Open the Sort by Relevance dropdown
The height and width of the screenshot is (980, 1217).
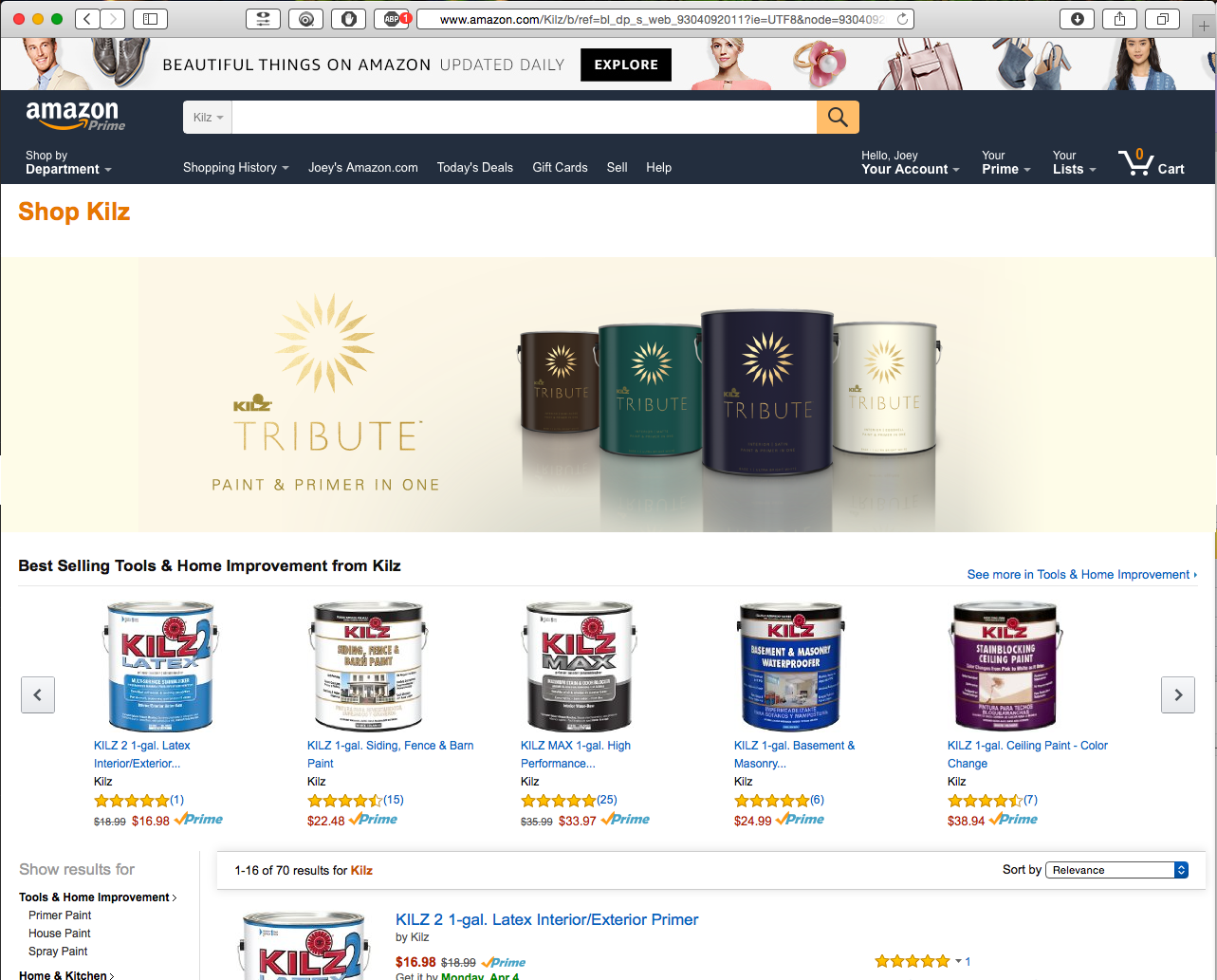(x=1116, y=870)
